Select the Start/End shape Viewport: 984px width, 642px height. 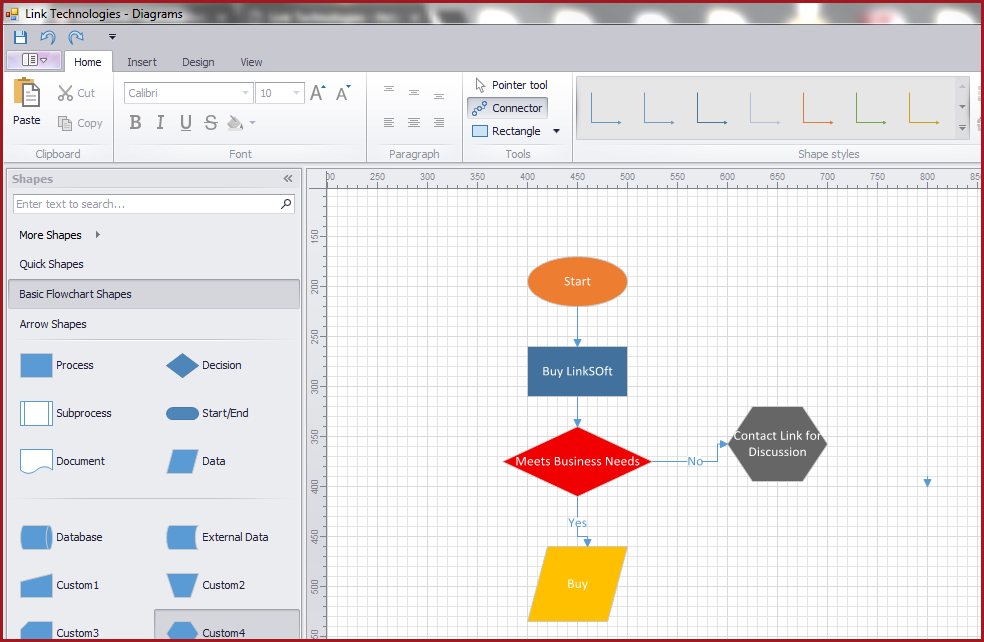[x=207, y=413]
